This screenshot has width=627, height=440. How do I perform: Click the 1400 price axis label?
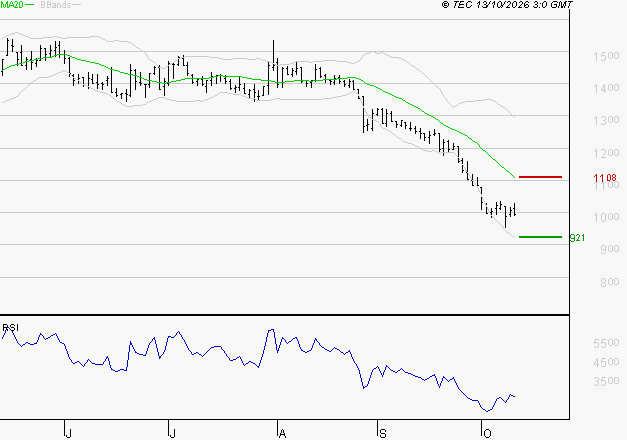(606, 88)
